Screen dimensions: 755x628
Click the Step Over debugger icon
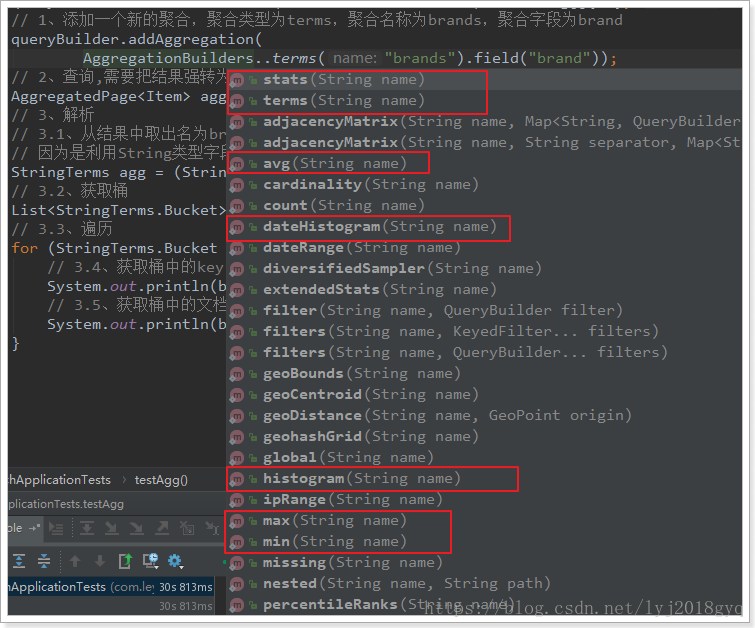tap(87, 528)
